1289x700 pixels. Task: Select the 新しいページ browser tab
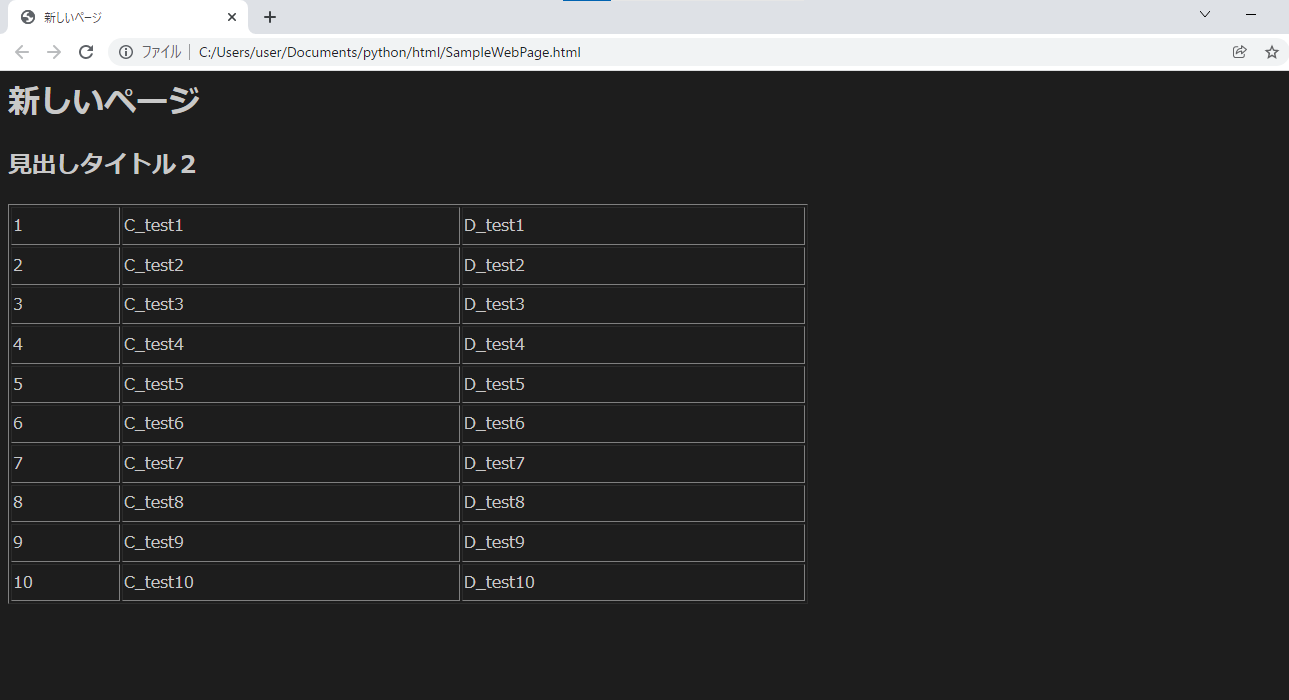(128, 17)
